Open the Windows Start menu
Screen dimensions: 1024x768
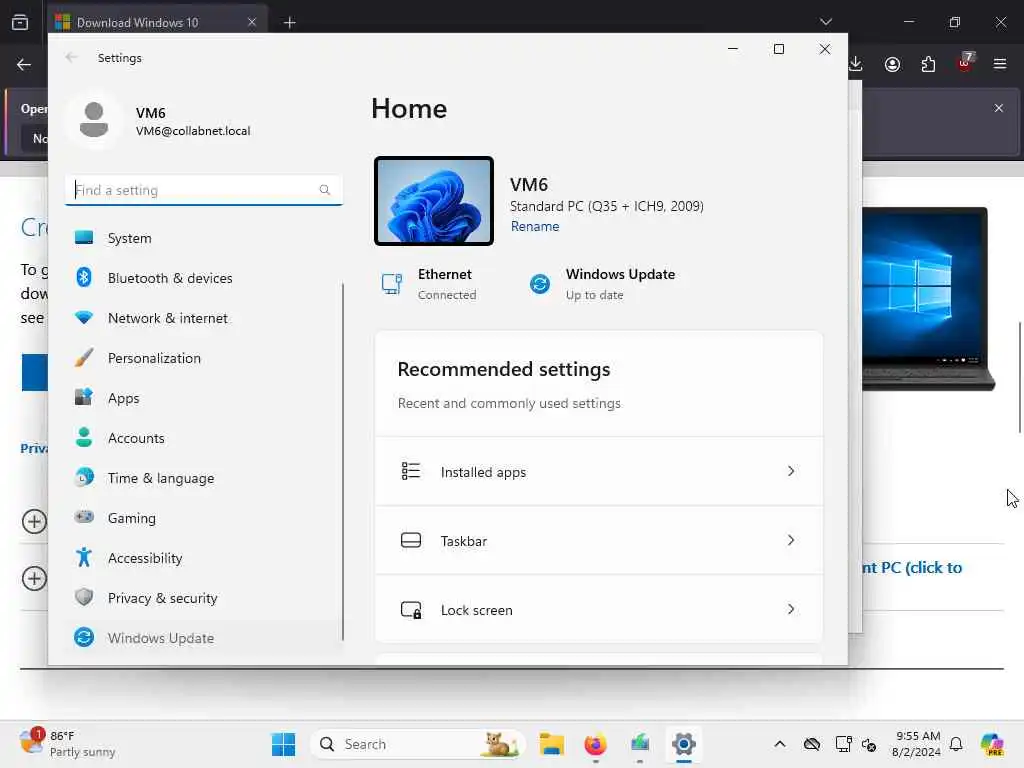tap(283, 744)
